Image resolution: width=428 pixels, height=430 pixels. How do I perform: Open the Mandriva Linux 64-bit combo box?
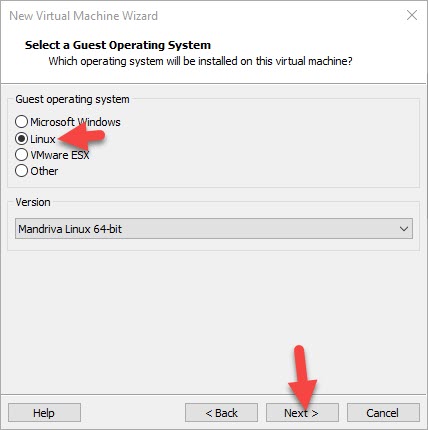click(214, 229)
